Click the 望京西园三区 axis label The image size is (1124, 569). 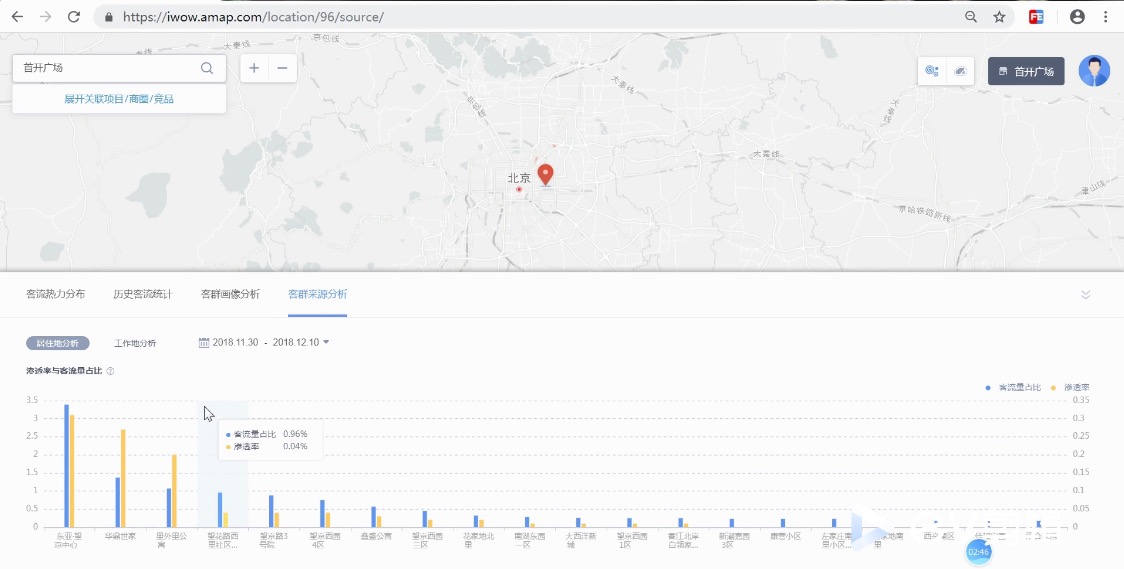[x=427, y=540]
